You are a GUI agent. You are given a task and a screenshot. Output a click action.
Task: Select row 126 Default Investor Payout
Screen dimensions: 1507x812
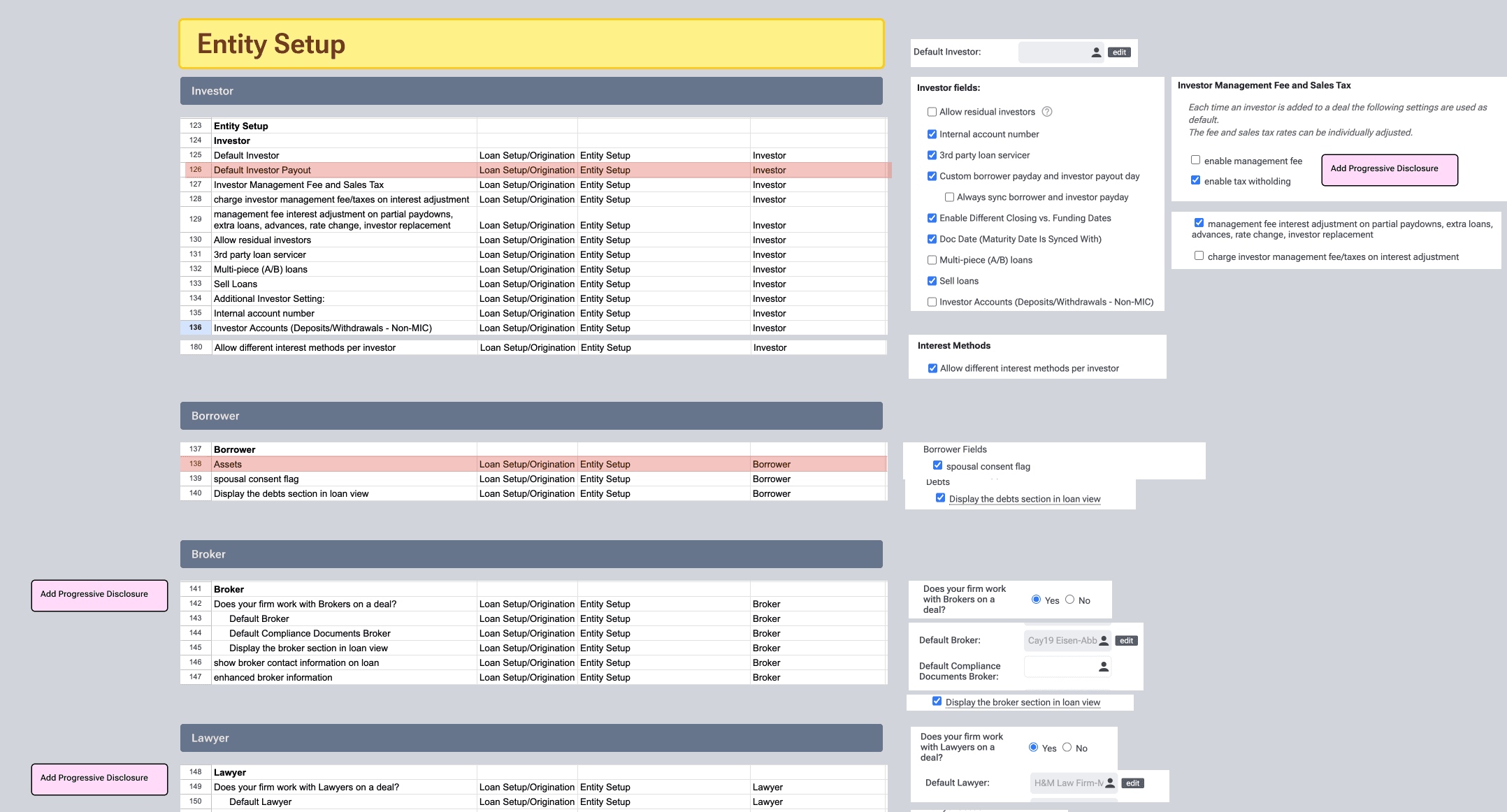[x=262, y=170]
